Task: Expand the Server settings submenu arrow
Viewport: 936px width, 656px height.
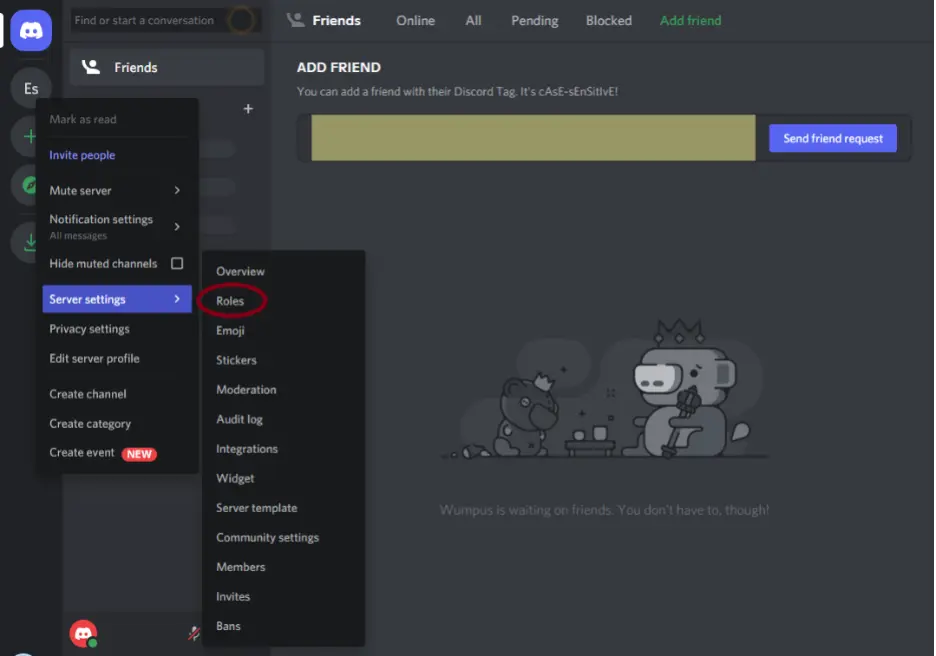Action: 177,298
